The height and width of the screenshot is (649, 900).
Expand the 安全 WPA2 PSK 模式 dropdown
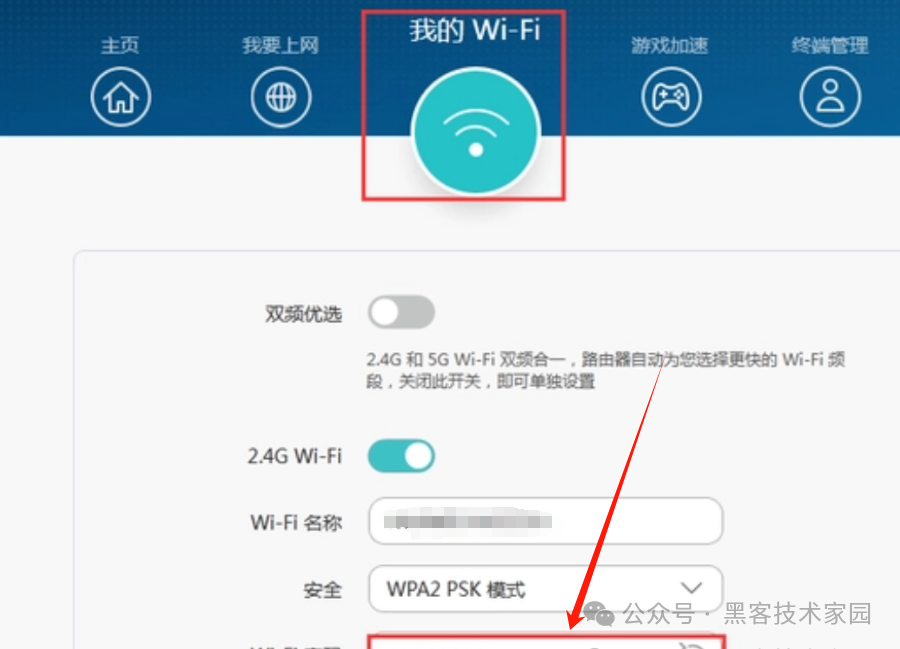[x=545, y=589]
